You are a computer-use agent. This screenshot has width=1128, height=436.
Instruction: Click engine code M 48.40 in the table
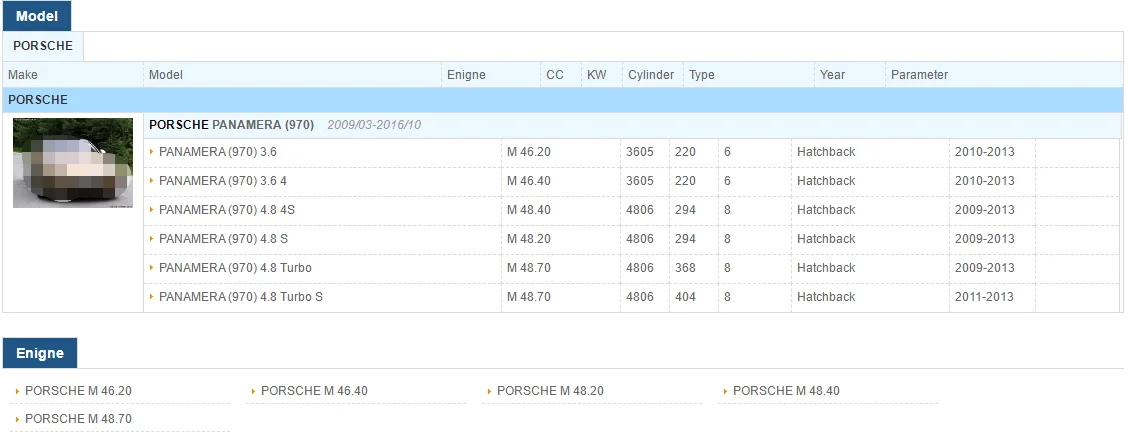[529, 210]
